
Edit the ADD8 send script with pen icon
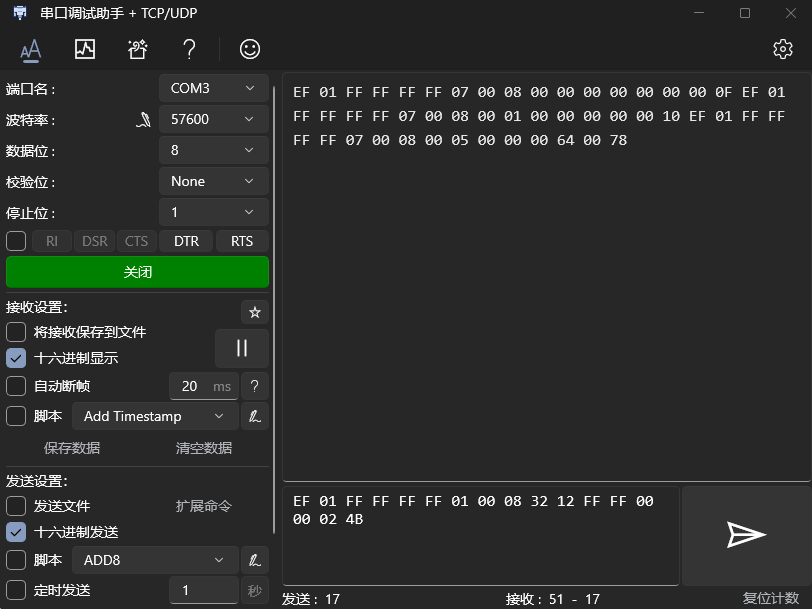(x=254, y=560)
